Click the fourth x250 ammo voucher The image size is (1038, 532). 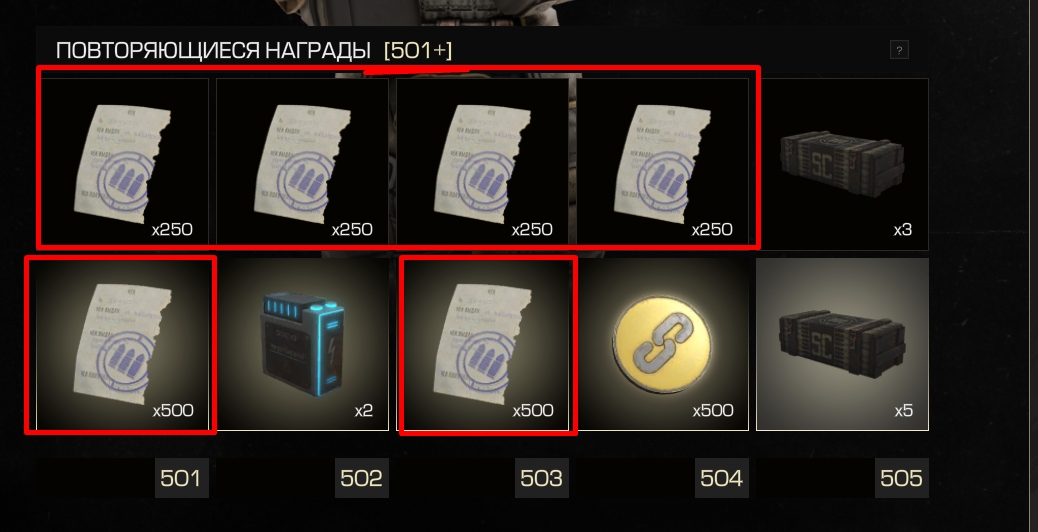663,164
